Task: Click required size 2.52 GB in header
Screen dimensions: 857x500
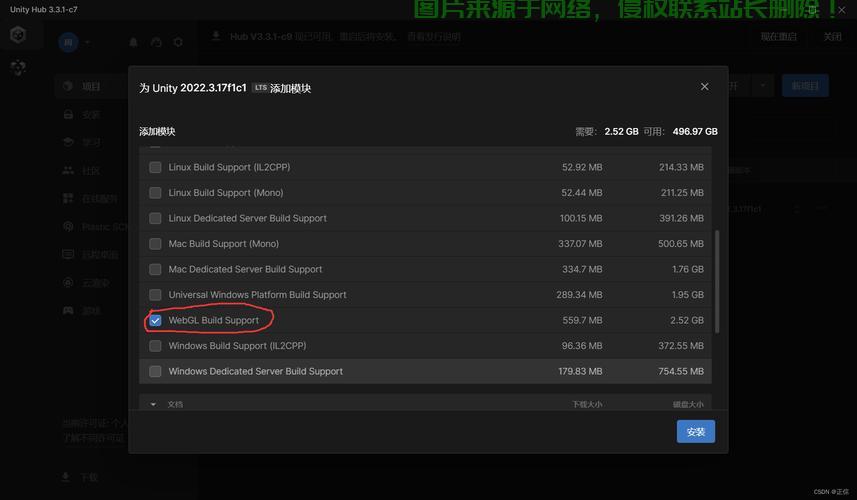Action: (x=621, y=131)
